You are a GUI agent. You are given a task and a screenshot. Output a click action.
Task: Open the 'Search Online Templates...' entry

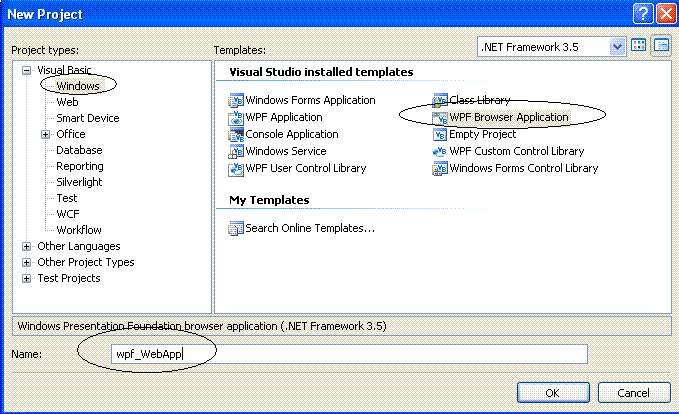tap(310, 228)
